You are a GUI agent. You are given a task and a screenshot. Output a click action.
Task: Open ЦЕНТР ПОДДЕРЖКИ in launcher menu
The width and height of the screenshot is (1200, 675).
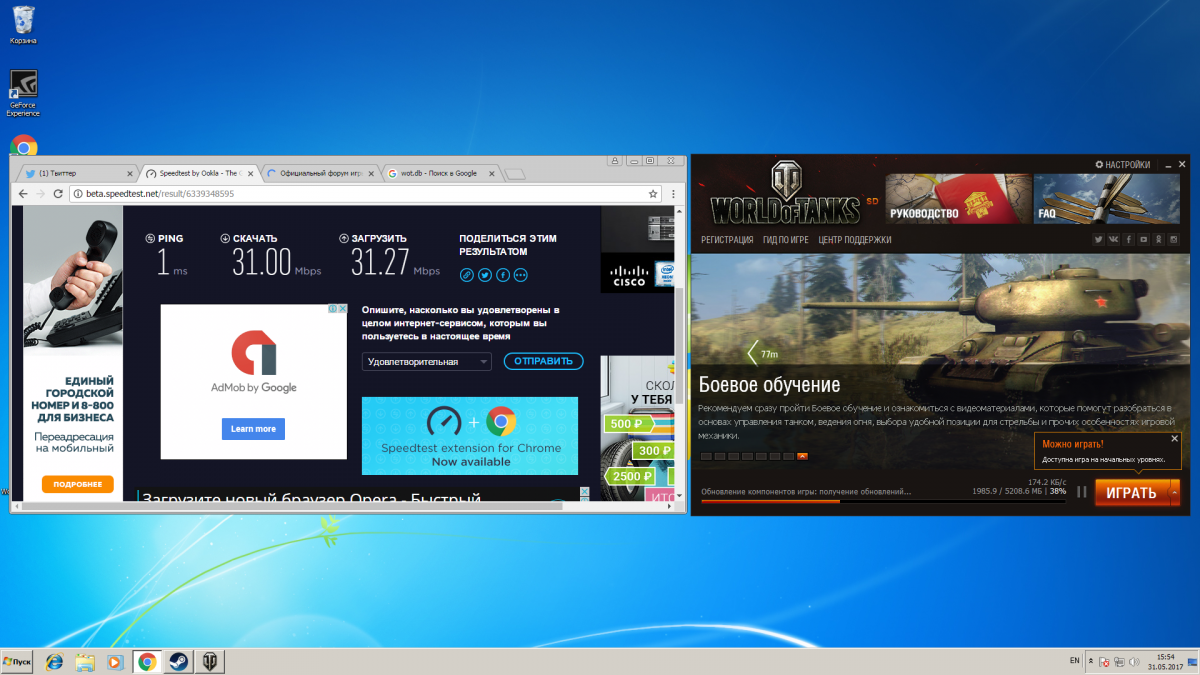855,240
